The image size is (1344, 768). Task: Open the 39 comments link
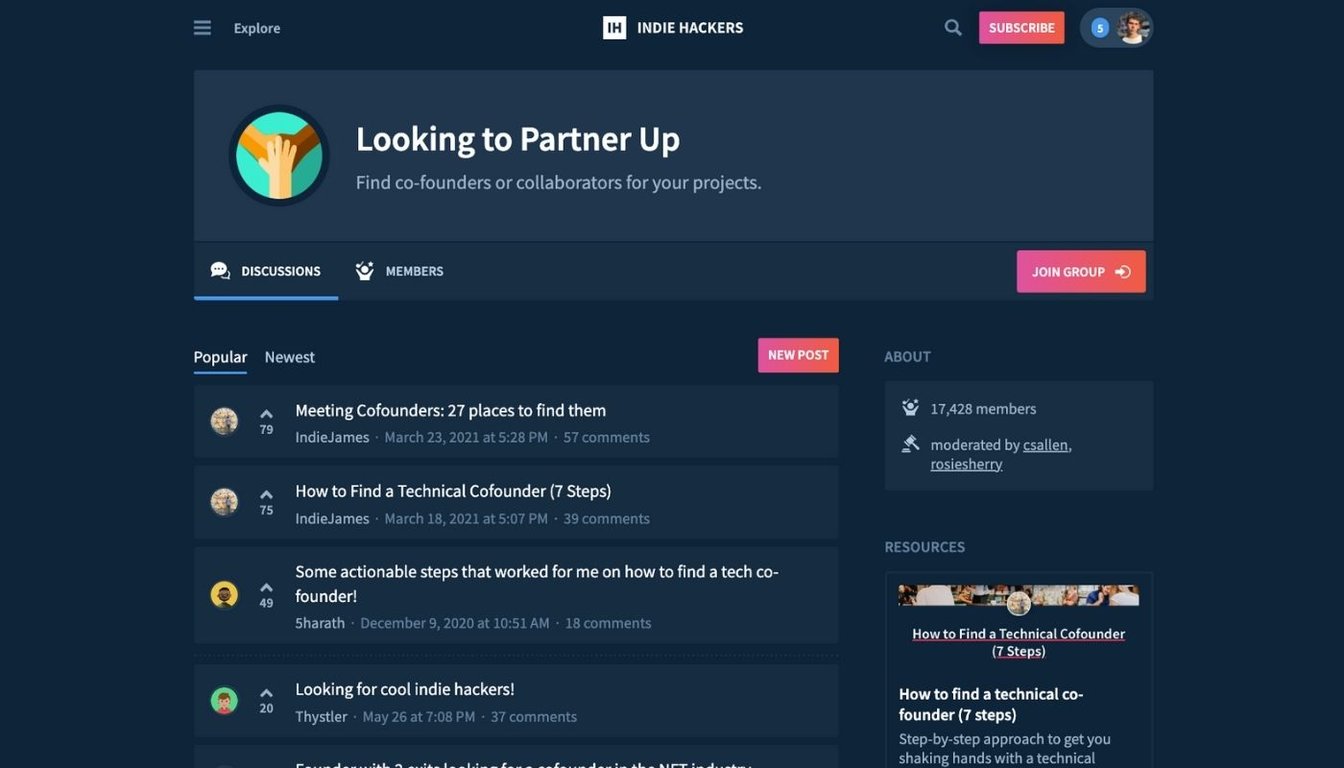606,518
